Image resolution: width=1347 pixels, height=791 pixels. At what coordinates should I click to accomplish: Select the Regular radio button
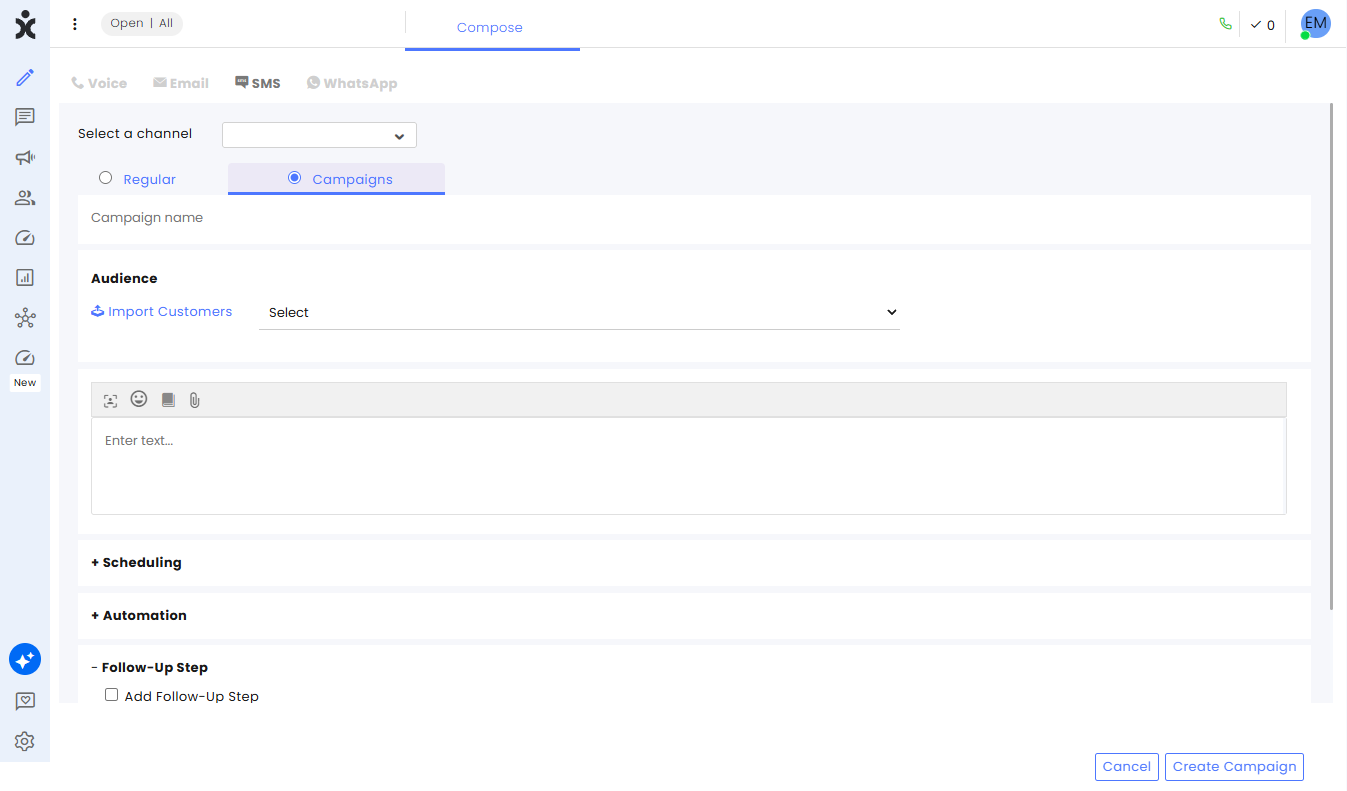[x=105, y=178]
